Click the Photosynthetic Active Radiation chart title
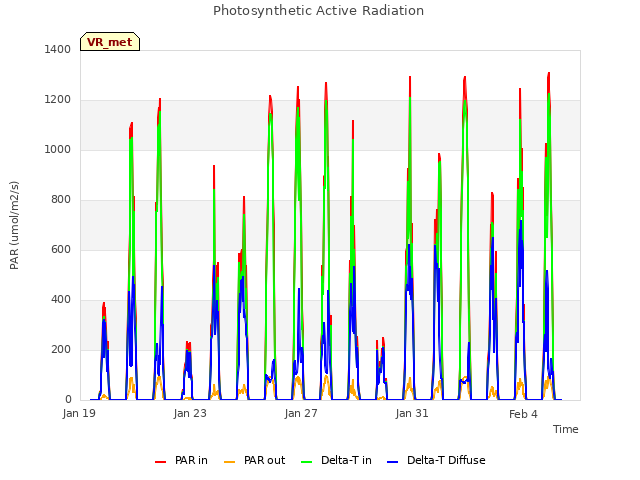Screen dimensions: 640x480 click(318, 11)
